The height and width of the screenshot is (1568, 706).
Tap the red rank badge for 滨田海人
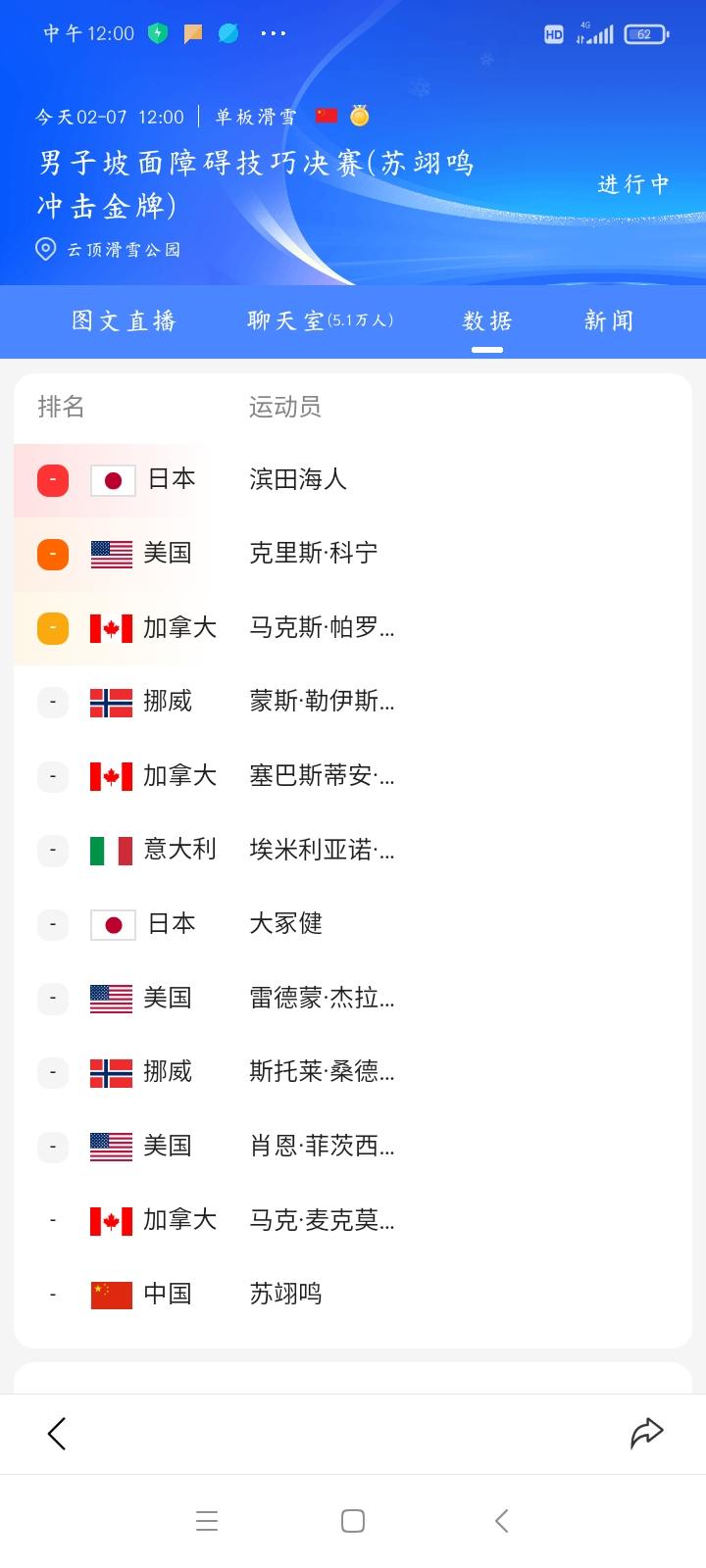click(53, 480)
